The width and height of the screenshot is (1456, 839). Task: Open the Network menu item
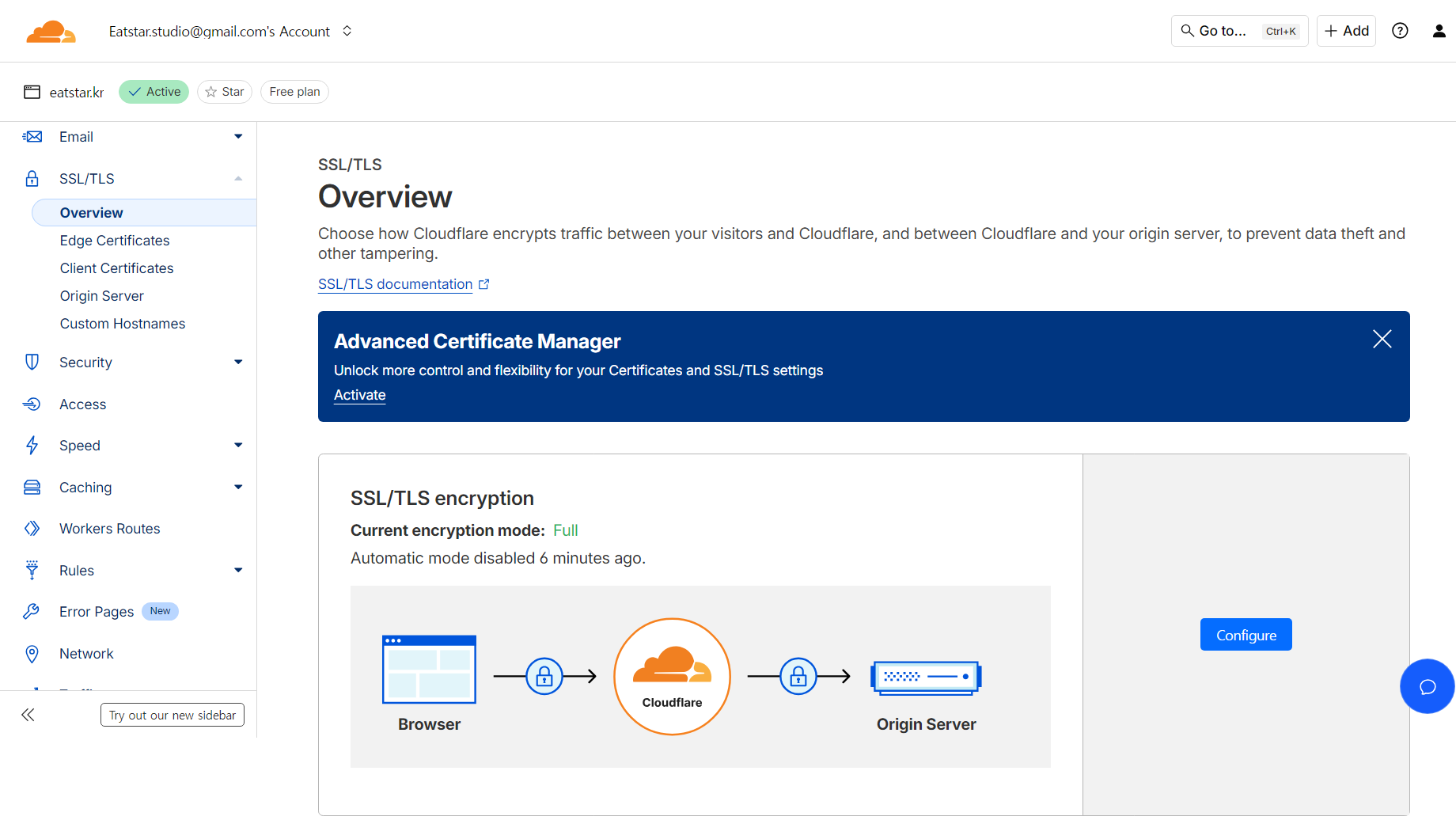(86, 654)
